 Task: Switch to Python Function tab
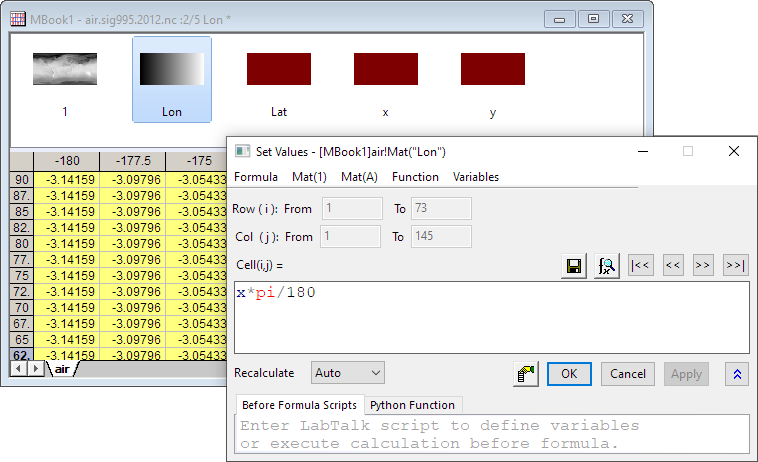click(412, 405)
